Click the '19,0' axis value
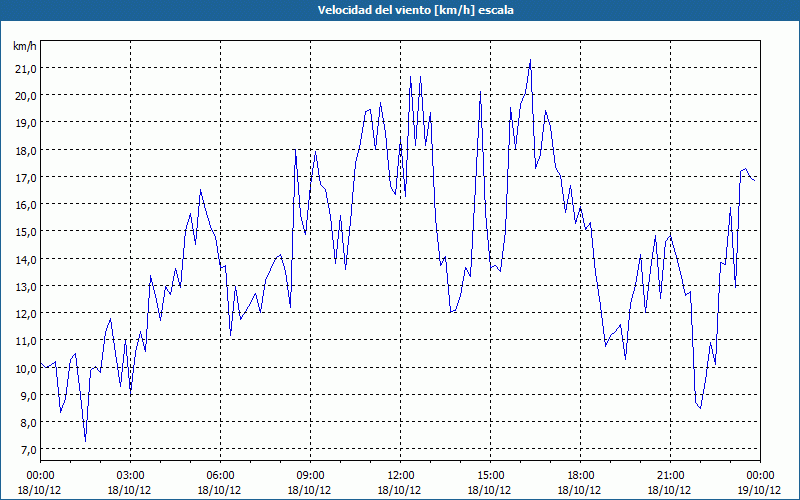This screenshot has width=800, height=500. point(25,123)
